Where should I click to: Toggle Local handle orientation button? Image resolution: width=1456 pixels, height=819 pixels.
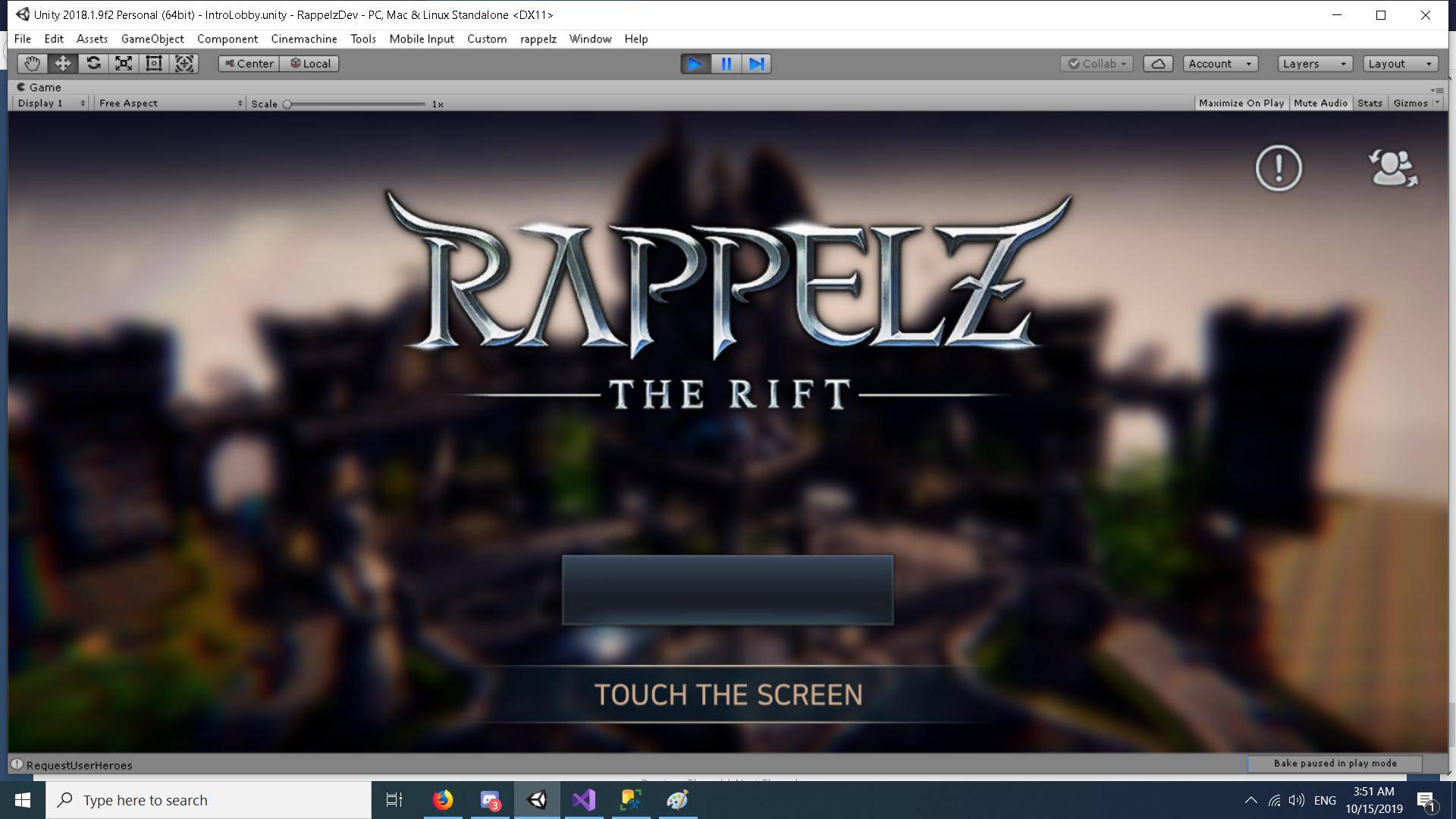point(309,64)
